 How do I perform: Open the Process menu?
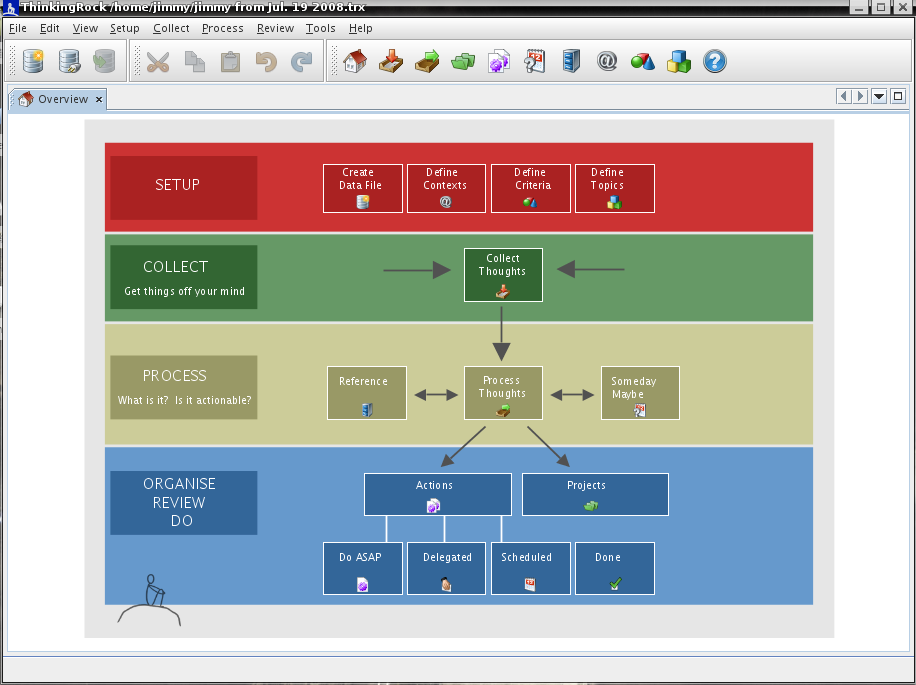pyautogui.click(x=223, y=28)
